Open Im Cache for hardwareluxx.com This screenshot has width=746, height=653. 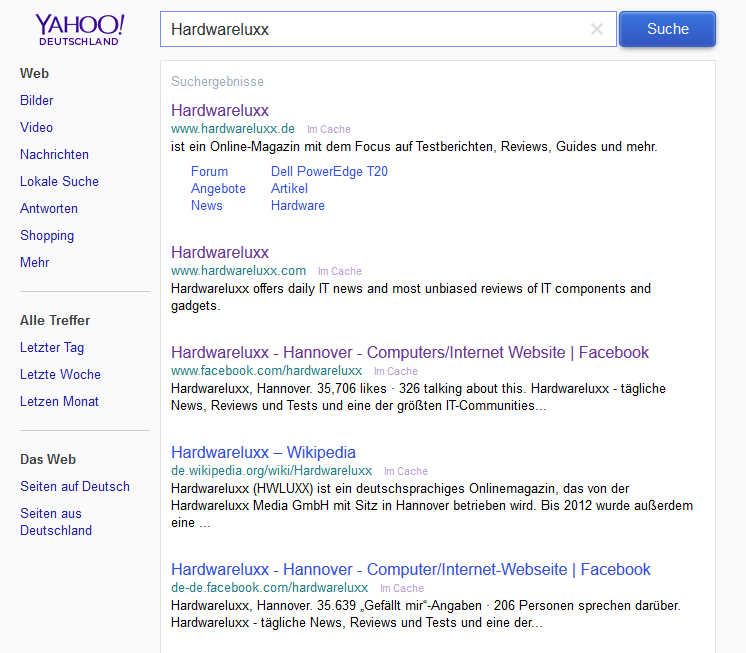click(x=340, y=272)
